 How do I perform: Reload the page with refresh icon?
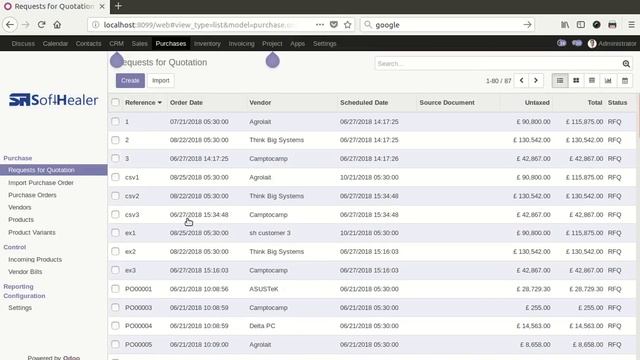42,25
